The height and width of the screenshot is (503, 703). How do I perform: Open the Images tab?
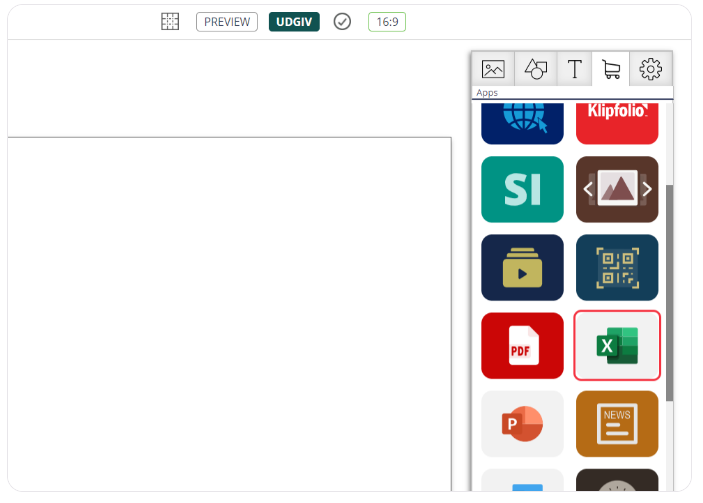(493, 69)
